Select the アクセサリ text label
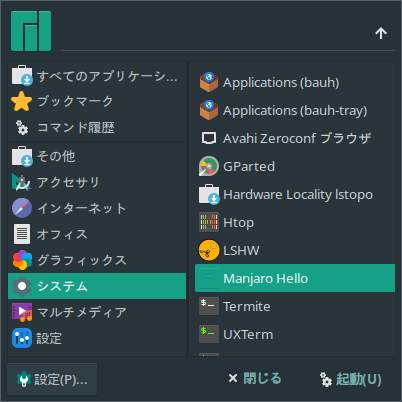 click(68, 182)
